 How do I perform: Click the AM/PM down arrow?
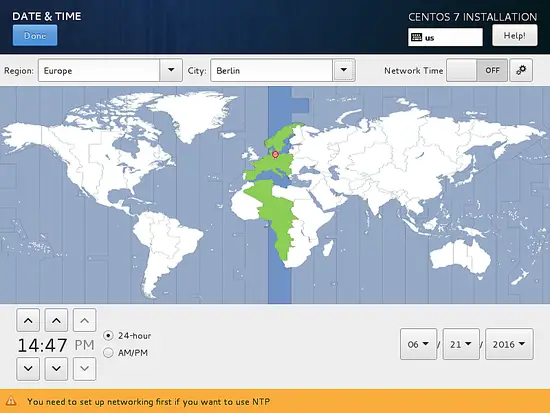[x=84, y=369]
